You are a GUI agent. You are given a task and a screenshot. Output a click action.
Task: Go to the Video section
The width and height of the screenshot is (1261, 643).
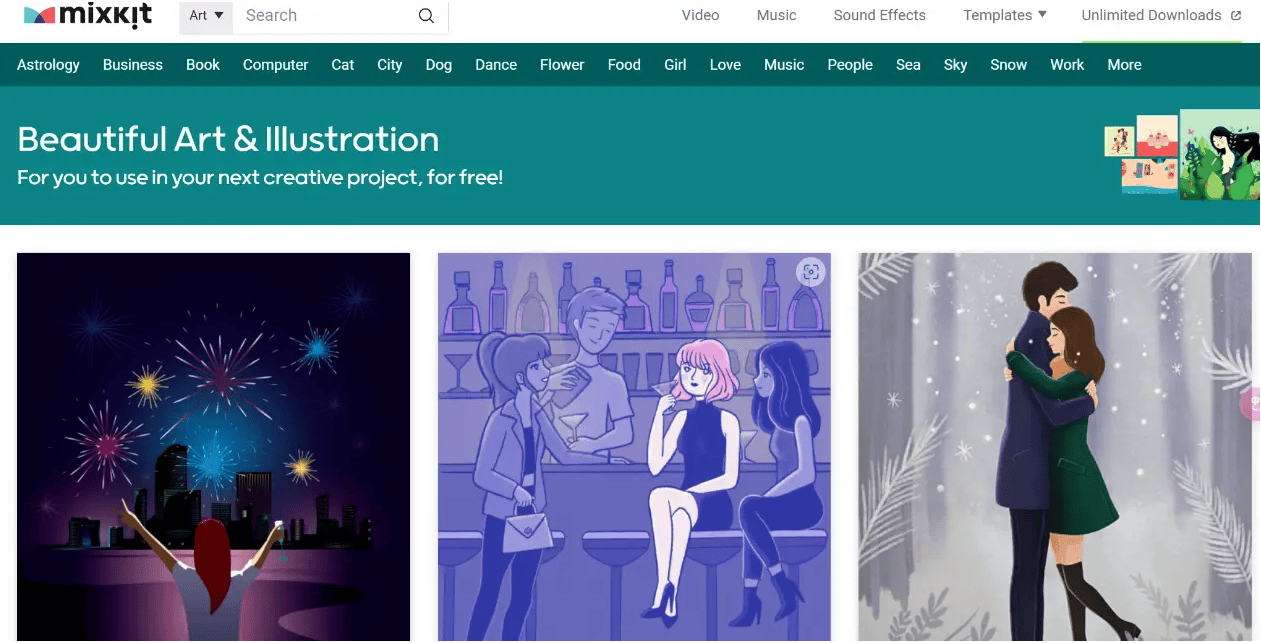pos(700,15)
